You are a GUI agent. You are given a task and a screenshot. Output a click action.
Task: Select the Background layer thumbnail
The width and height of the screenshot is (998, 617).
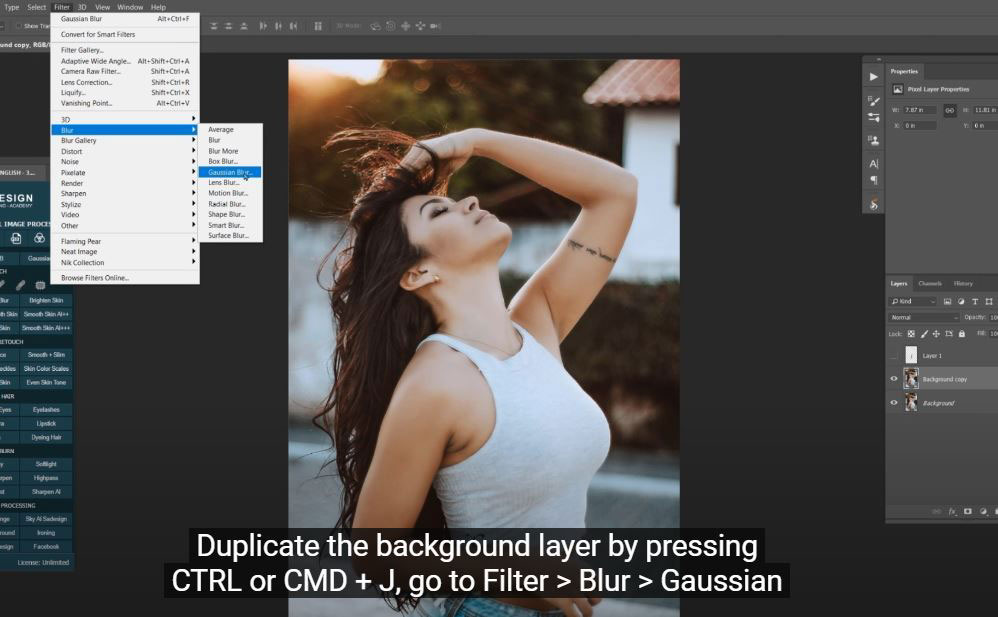[911, 402]
